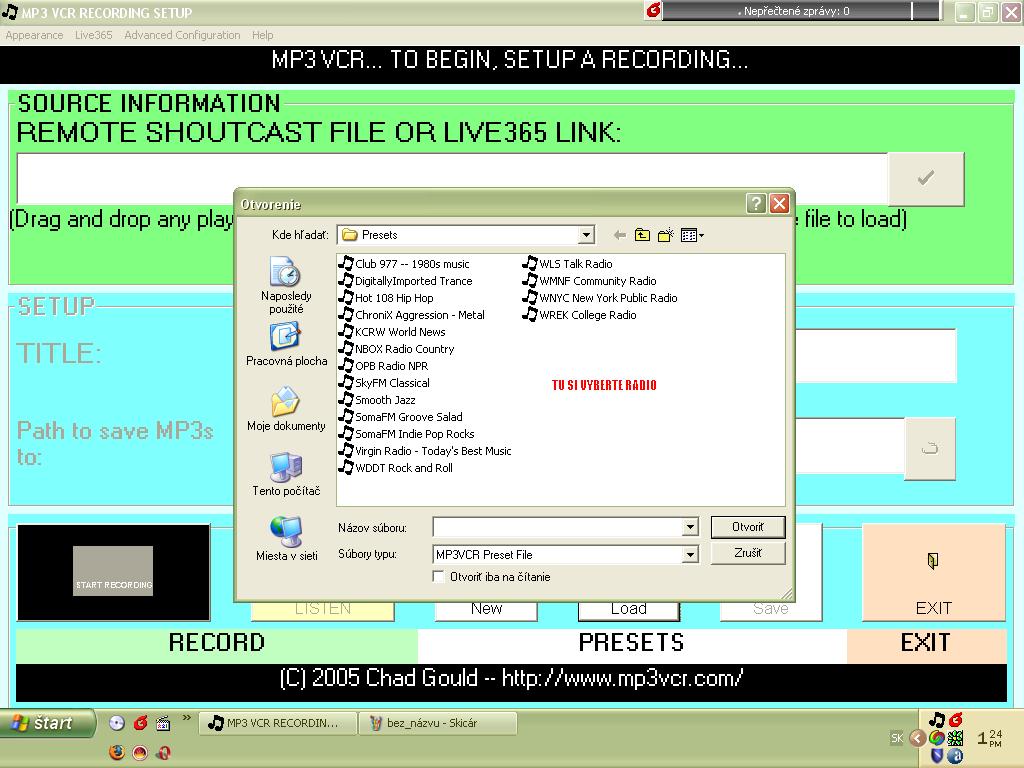This screenshot has width=1024, height=768.
Task: Select the KCRW World News preset
Action: click(400, 332)
